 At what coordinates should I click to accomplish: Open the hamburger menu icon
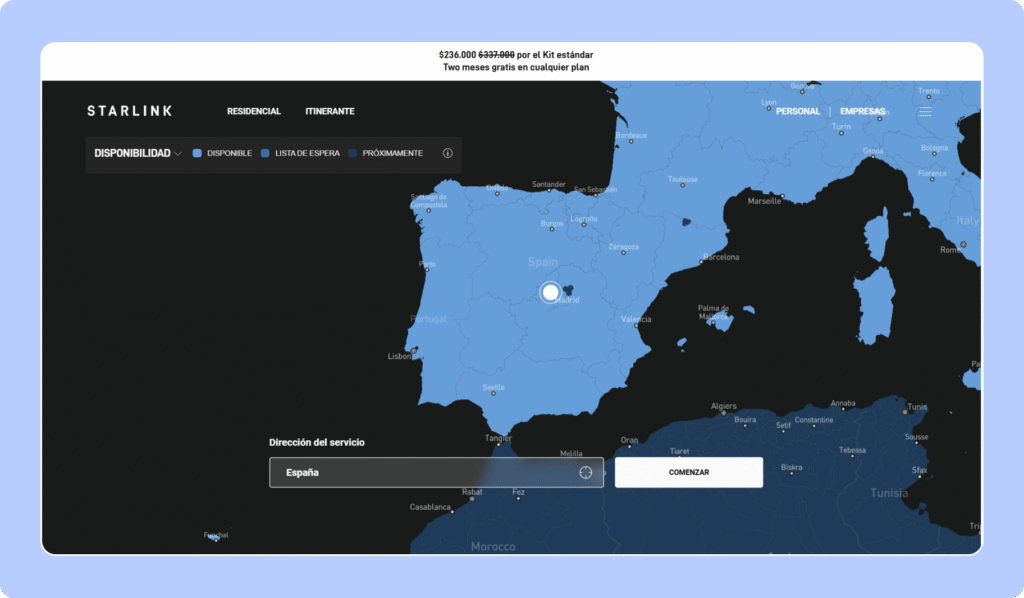925,112
